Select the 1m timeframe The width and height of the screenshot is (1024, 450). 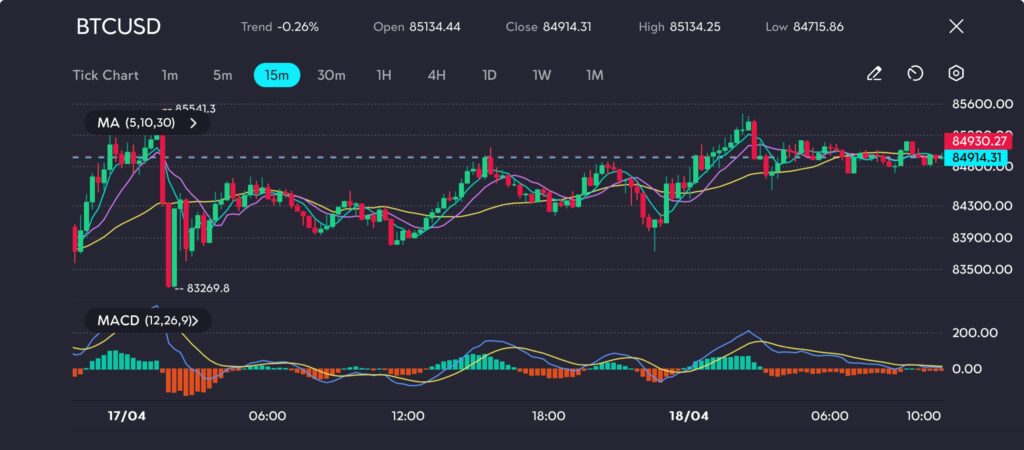[x=170, y=75]
